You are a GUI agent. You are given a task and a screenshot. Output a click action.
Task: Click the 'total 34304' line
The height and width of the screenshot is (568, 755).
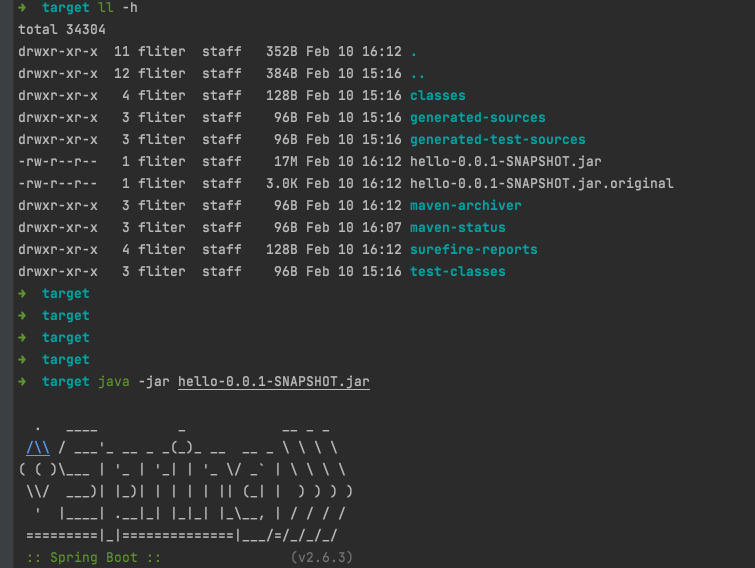click(x=62, y=29)
